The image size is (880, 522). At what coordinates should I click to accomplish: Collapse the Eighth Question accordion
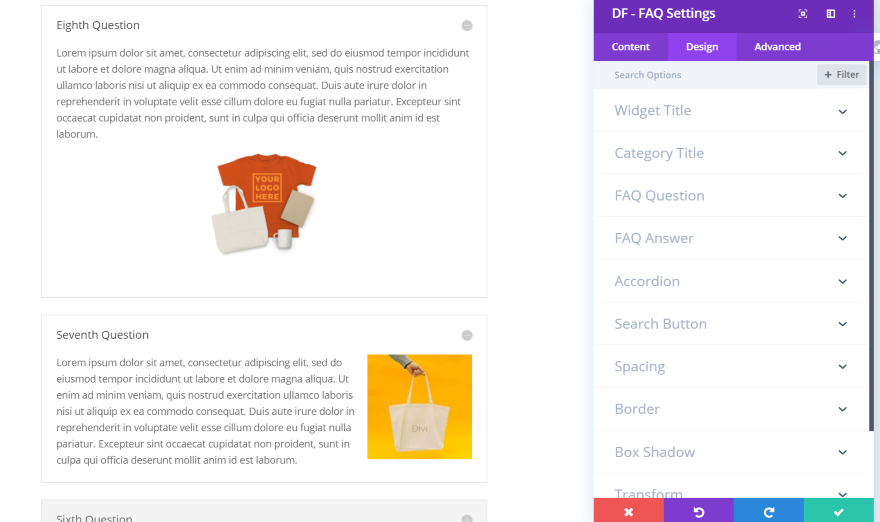[466, 26]
